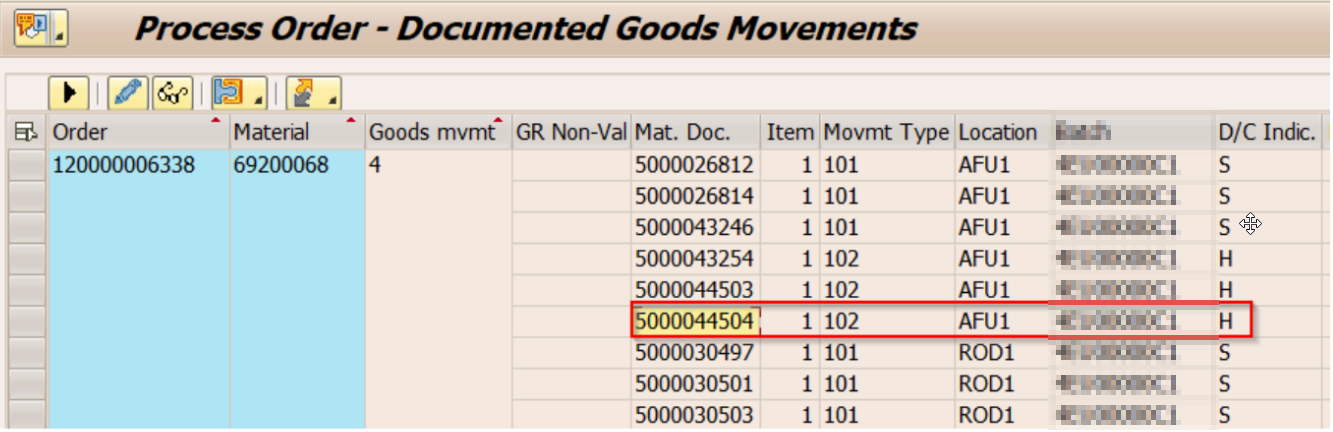This screenshot has height=432, width=1333.
Task: Select the Movmt Type column header
Action: pyautogui.click(x=885, y=132)
